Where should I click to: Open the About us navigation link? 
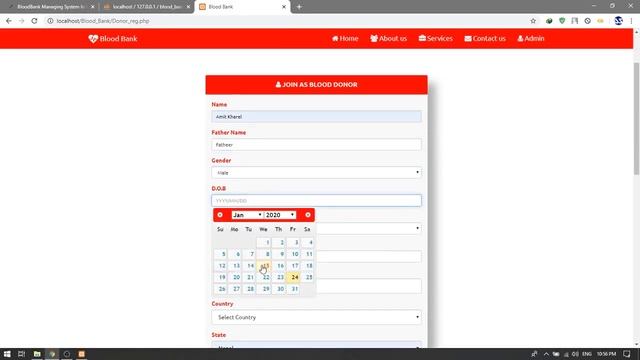coord(388,38)
